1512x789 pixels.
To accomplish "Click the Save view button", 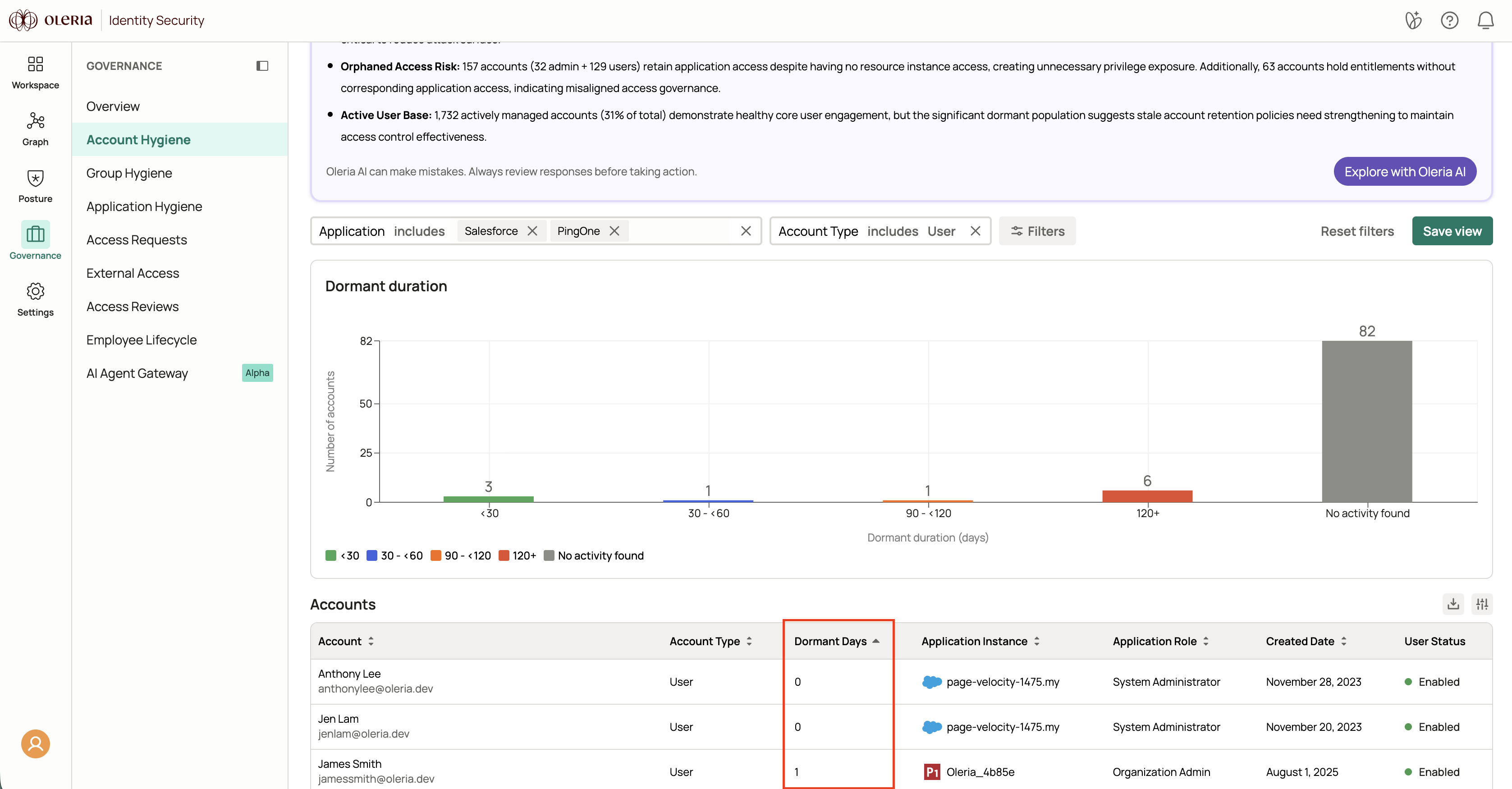I will (1452, 231).
